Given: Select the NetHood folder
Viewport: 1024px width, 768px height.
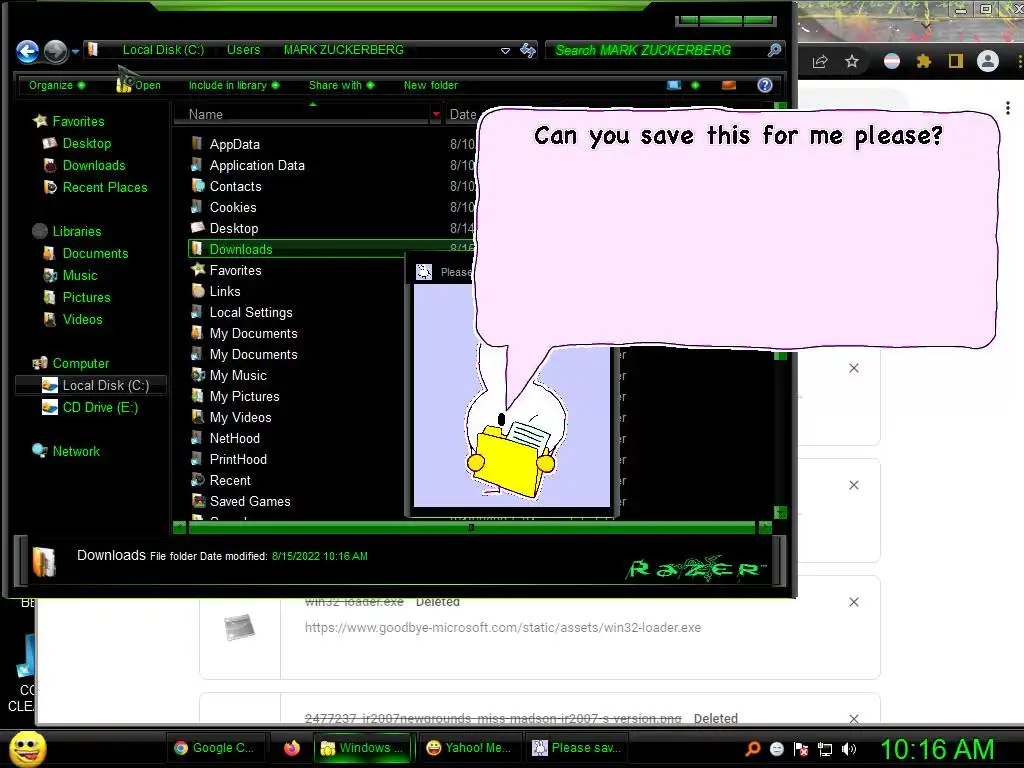Looking at the screenshot, I should pos(234,438).
